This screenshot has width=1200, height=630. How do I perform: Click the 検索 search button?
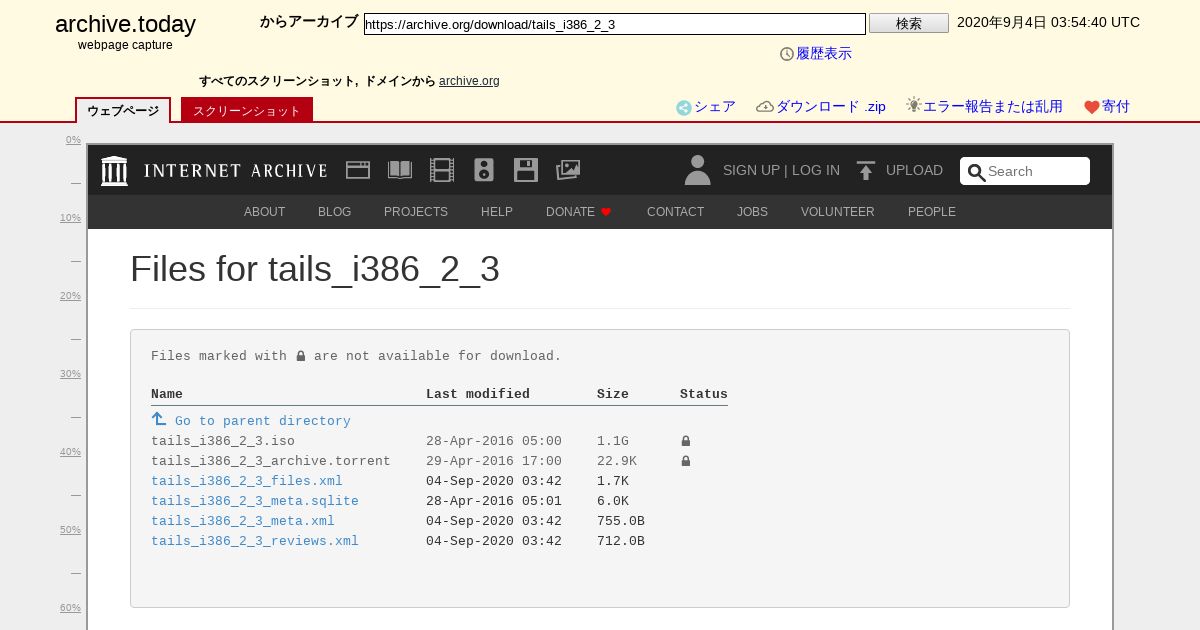point(909,23)
